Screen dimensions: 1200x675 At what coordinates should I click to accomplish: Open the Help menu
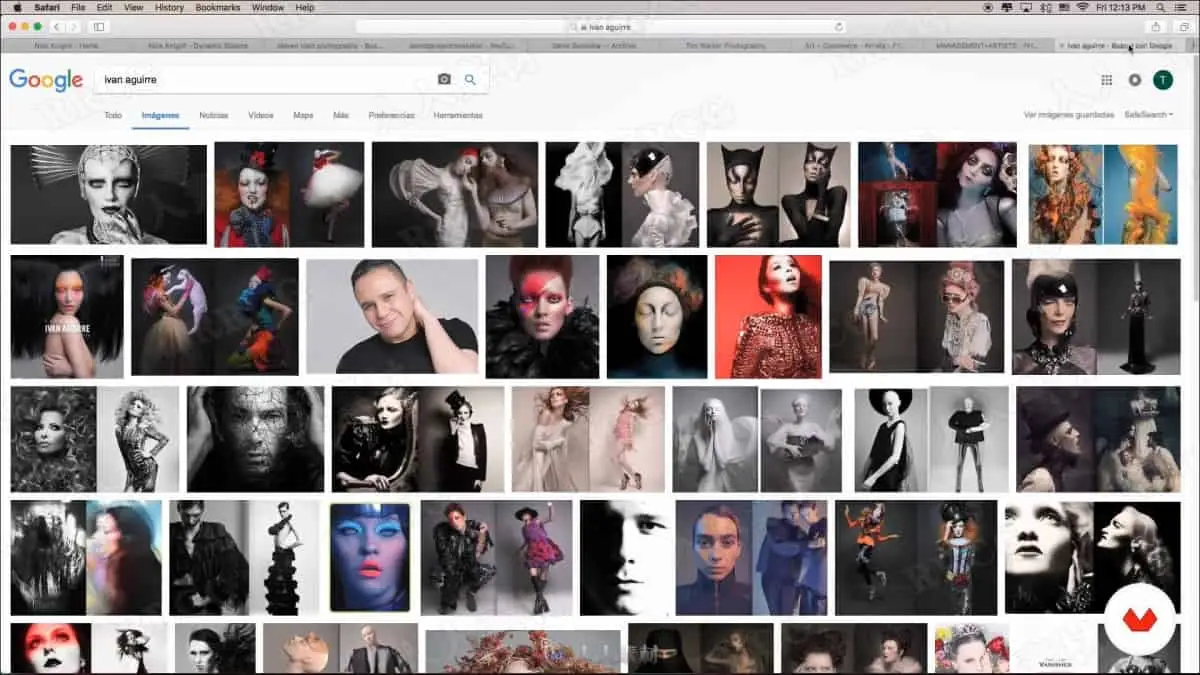pos(305,7)
